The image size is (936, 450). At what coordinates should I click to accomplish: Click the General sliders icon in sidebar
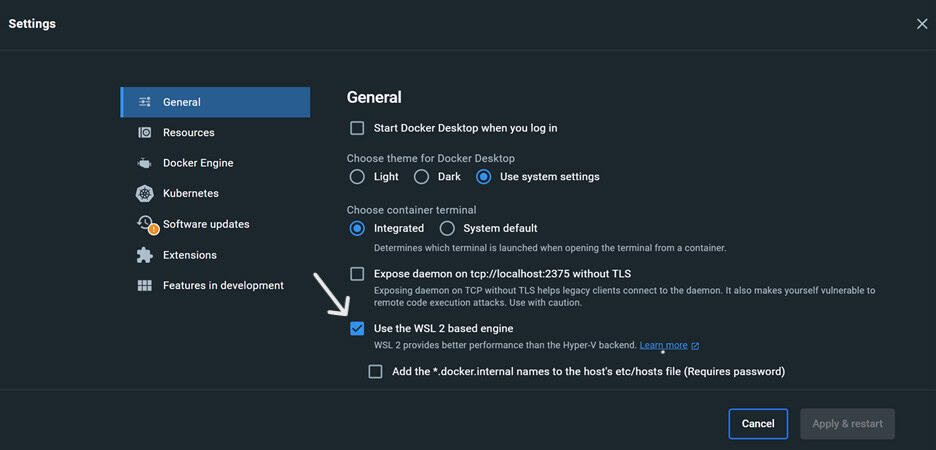(145, 102)
